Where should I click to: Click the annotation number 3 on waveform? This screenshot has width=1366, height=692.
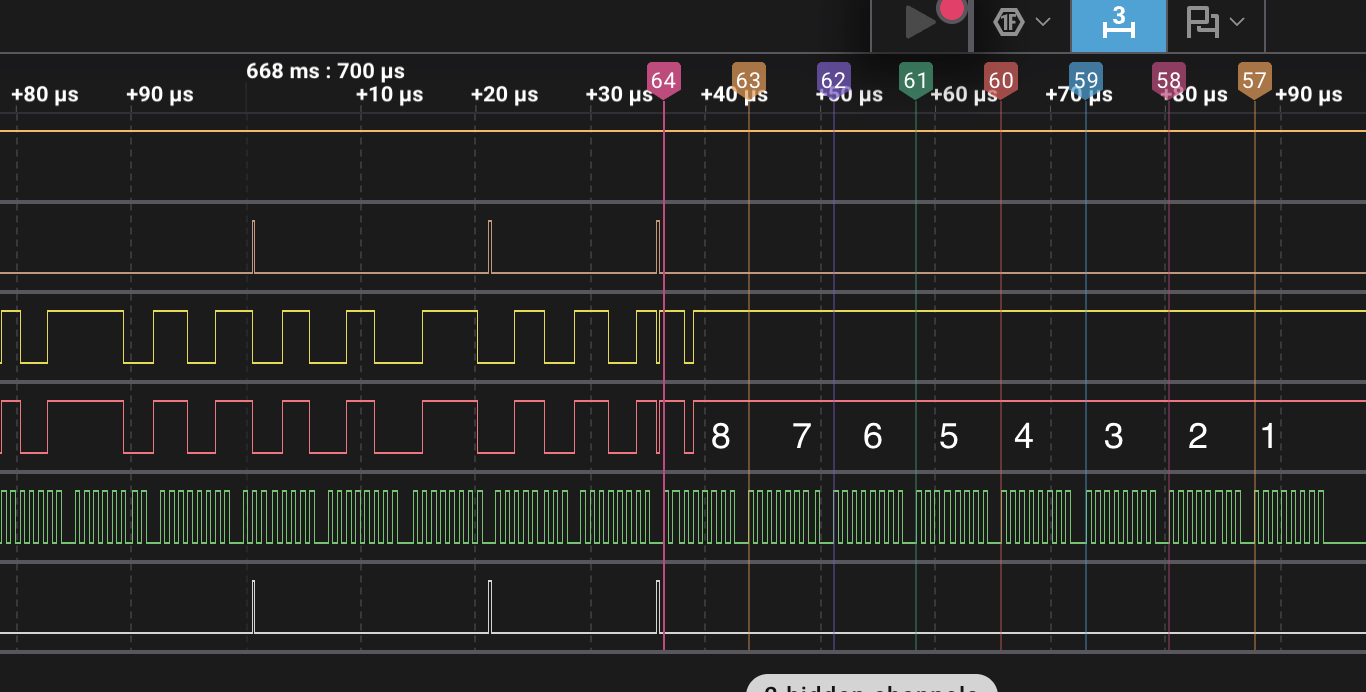coord(1113,436)
